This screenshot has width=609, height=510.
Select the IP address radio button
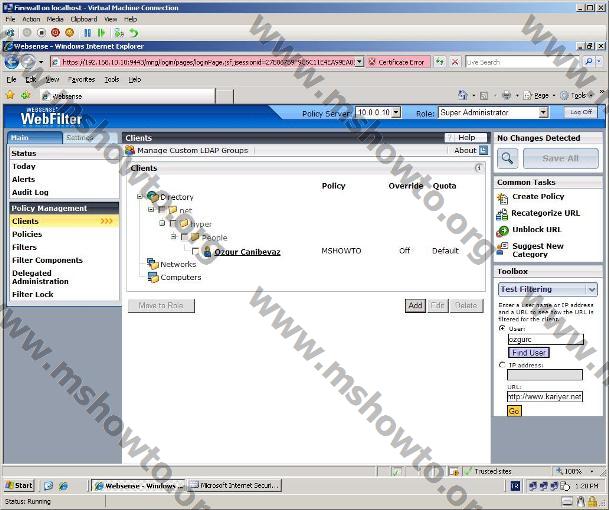tap(502, 365)
